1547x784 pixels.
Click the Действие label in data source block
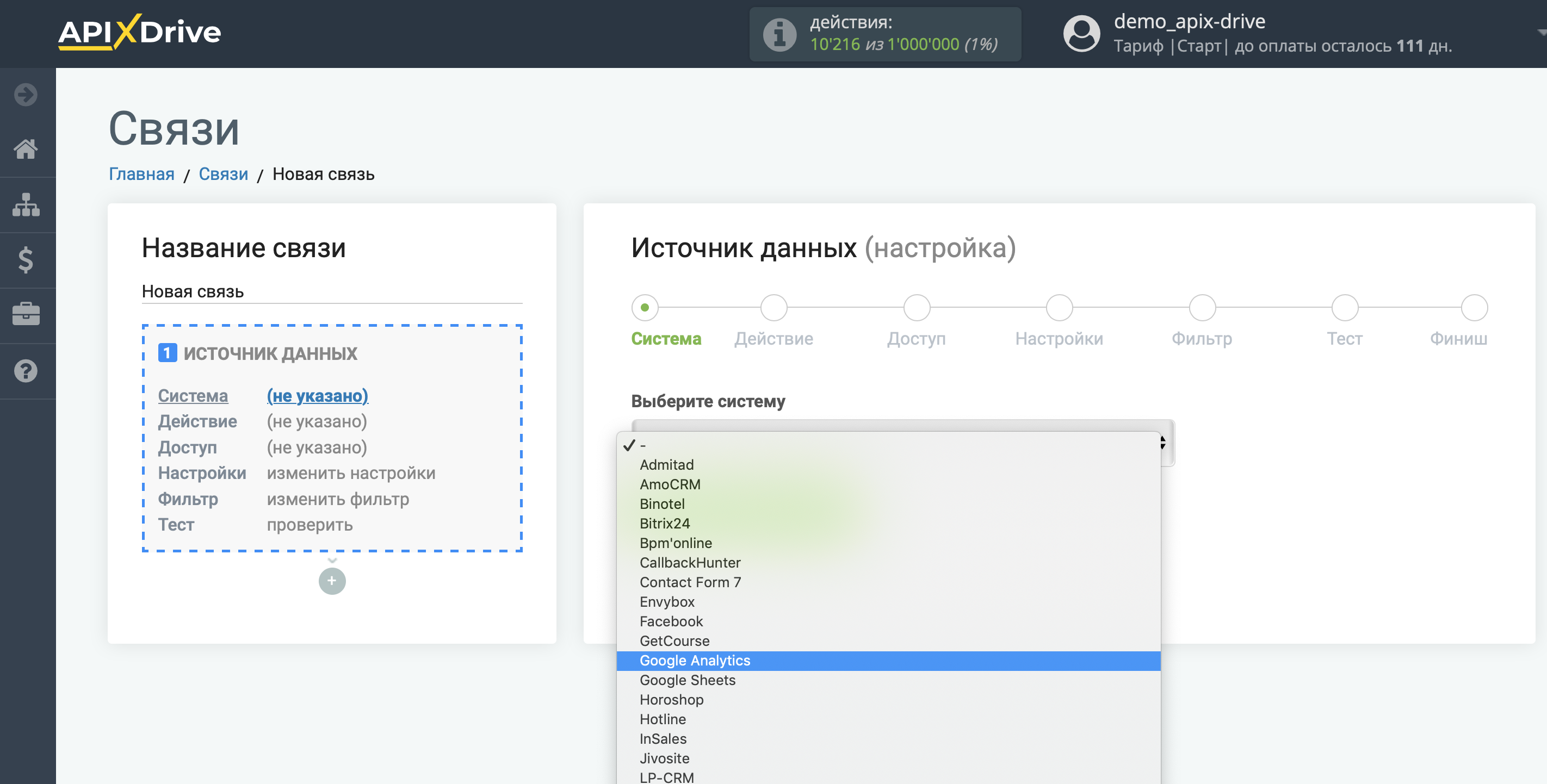(197, 421)
